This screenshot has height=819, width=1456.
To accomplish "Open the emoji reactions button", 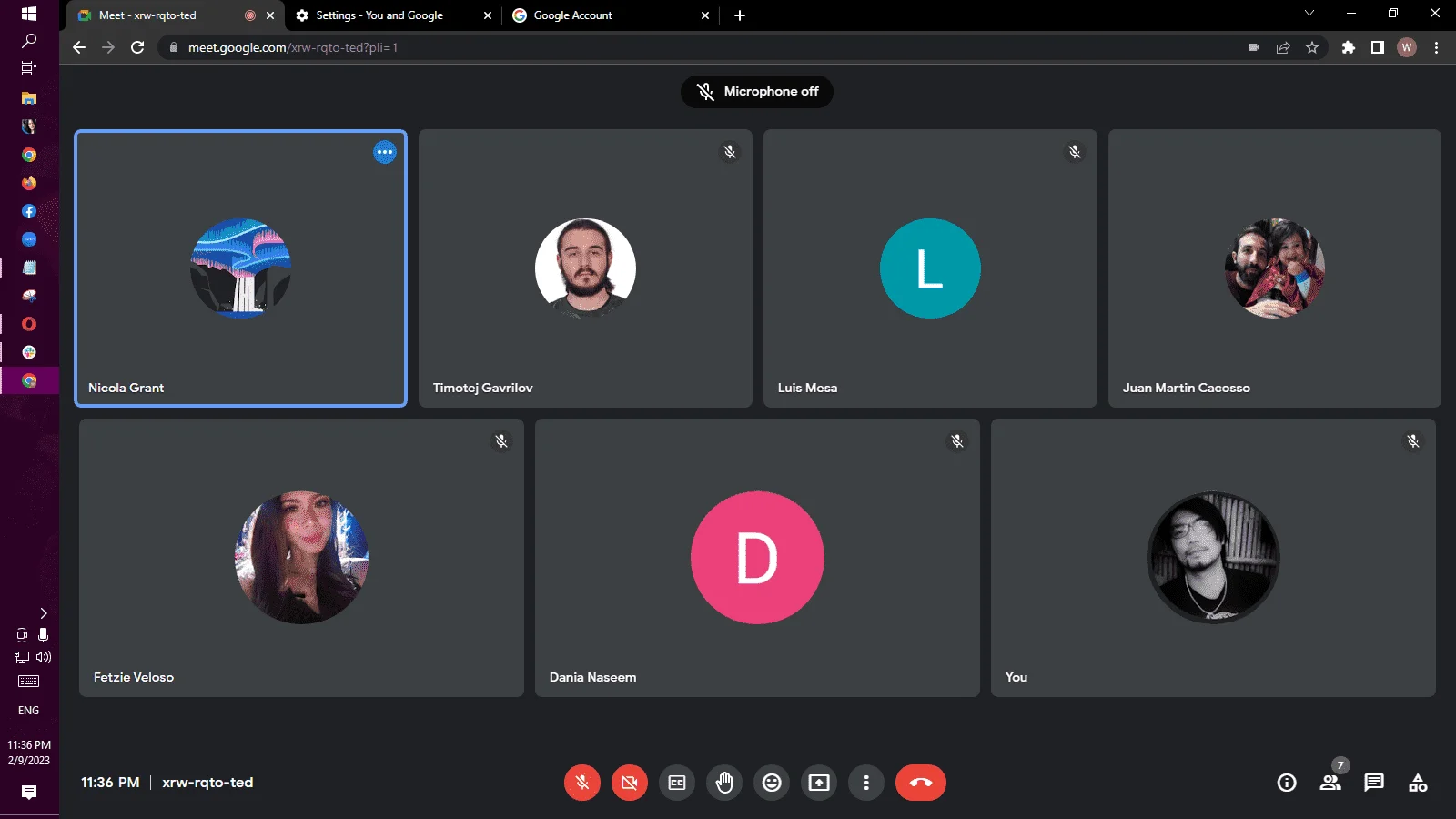I will point(772,783).
